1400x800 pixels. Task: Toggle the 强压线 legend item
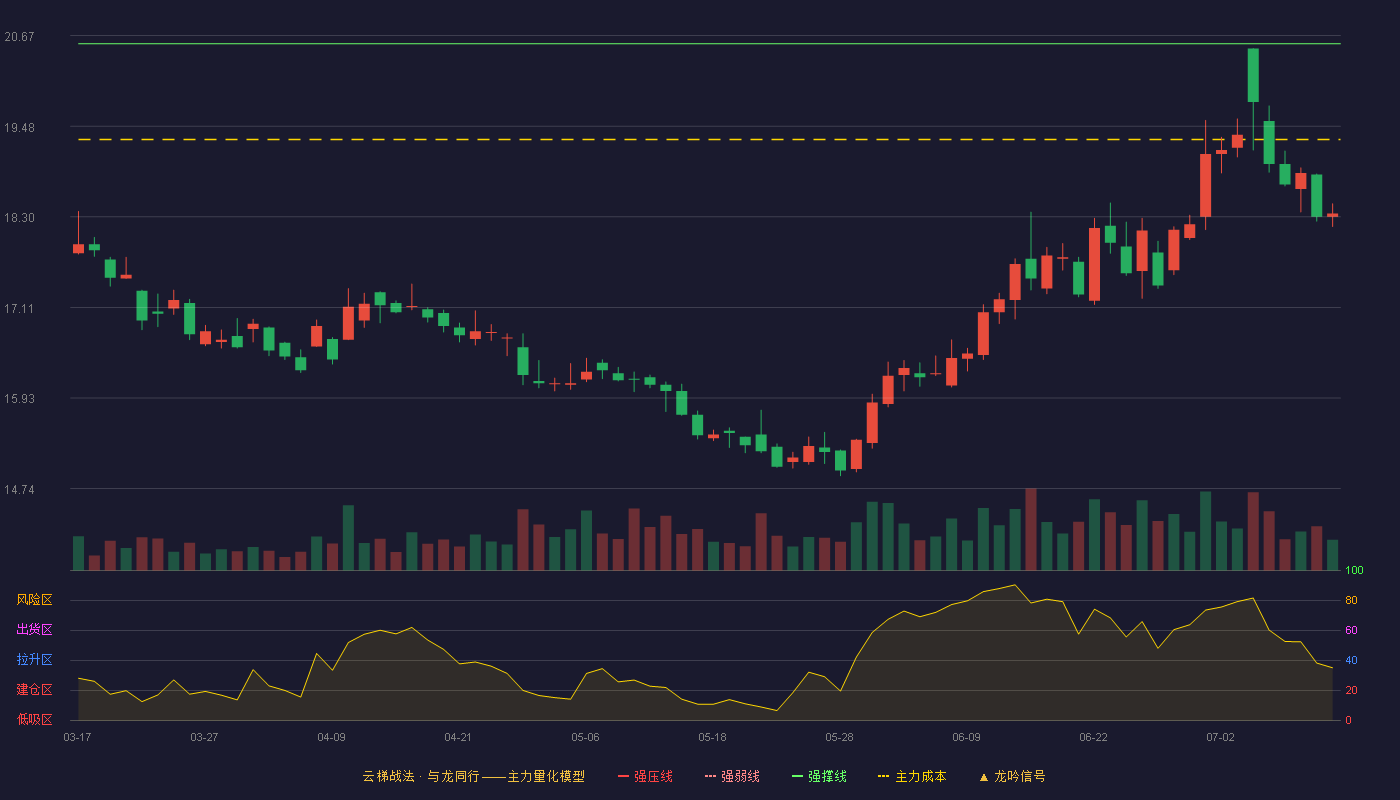(x=645, y=776)
